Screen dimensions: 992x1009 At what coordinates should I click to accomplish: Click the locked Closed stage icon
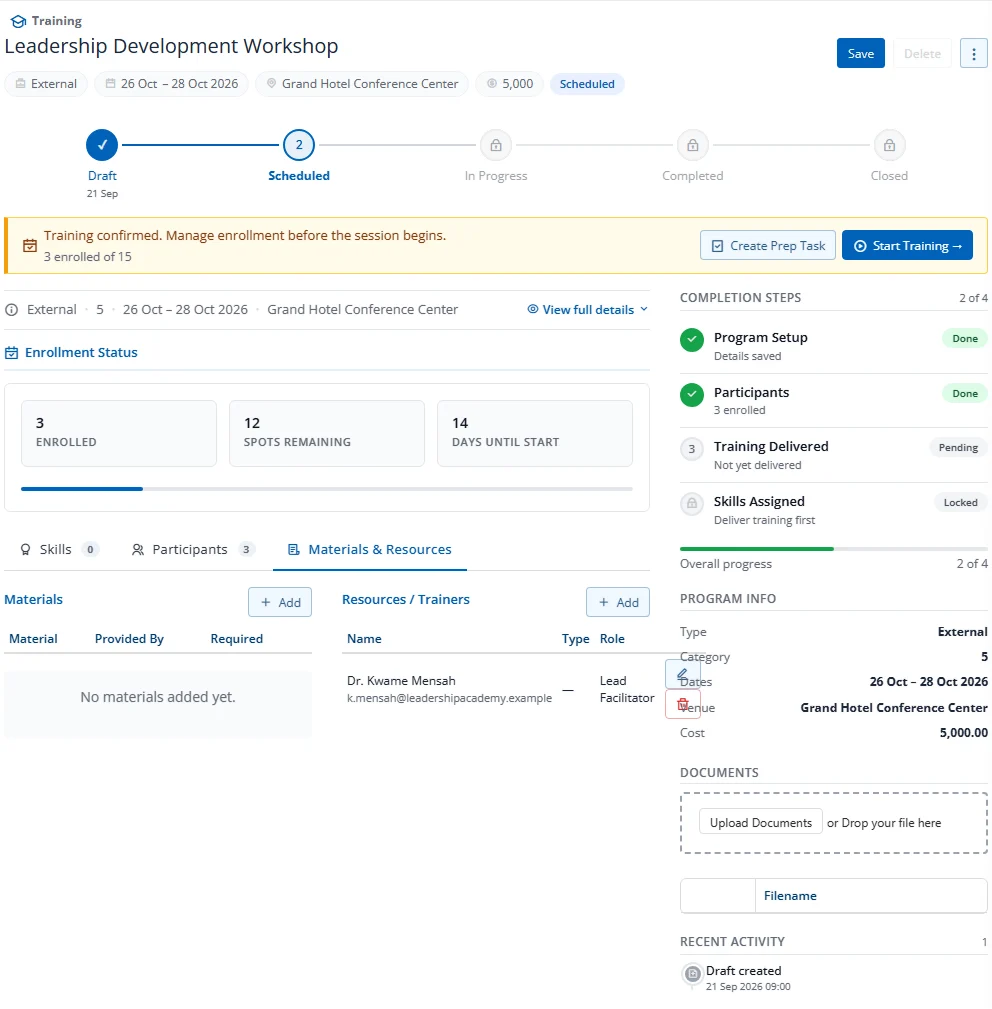click(x=889, y=145)
